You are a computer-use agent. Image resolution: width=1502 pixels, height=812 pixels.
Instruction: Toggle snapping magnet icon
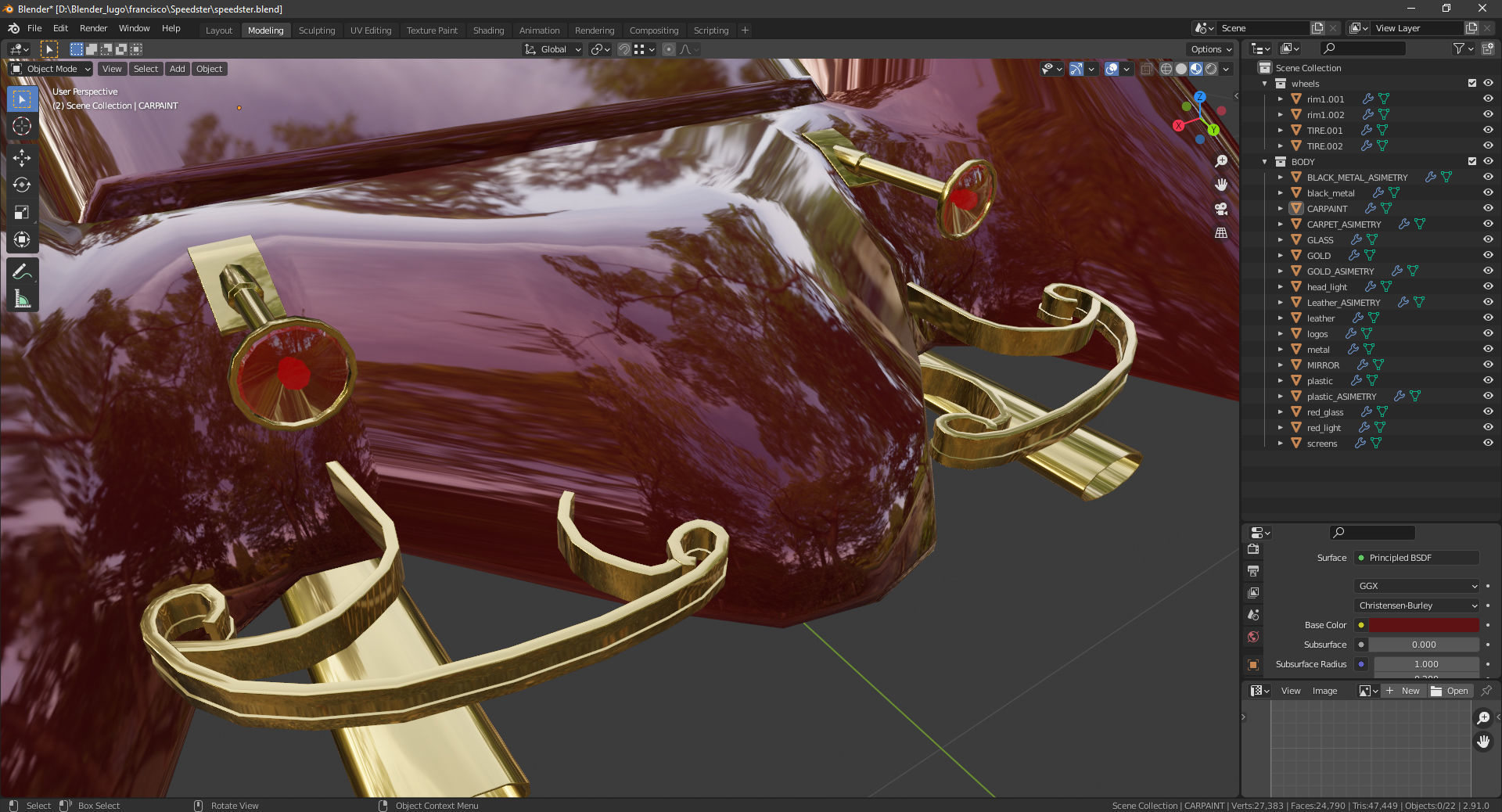point(623,49)
